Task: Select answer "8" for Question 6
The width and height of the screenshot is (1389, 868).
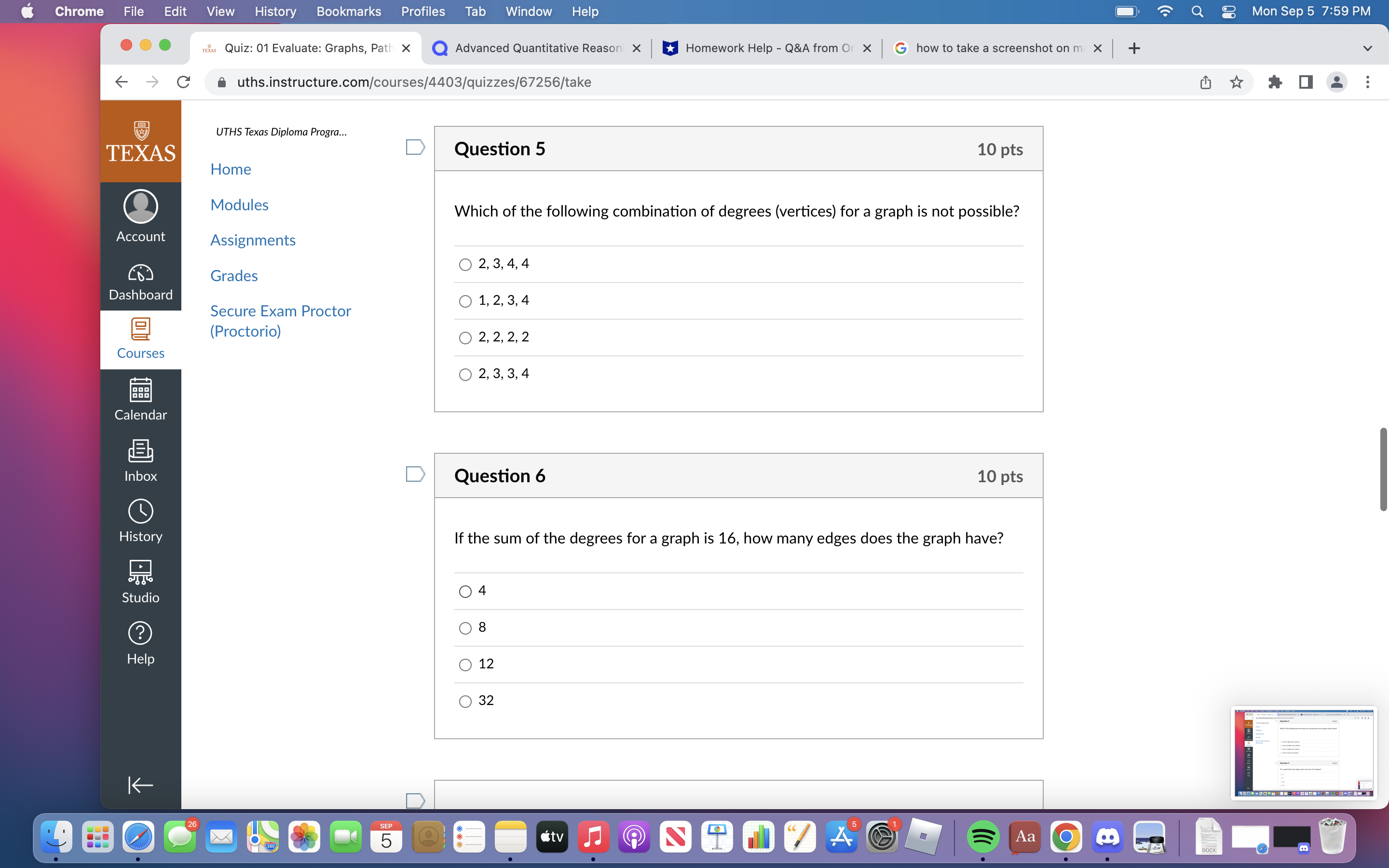Action: (x=465, y=628)
